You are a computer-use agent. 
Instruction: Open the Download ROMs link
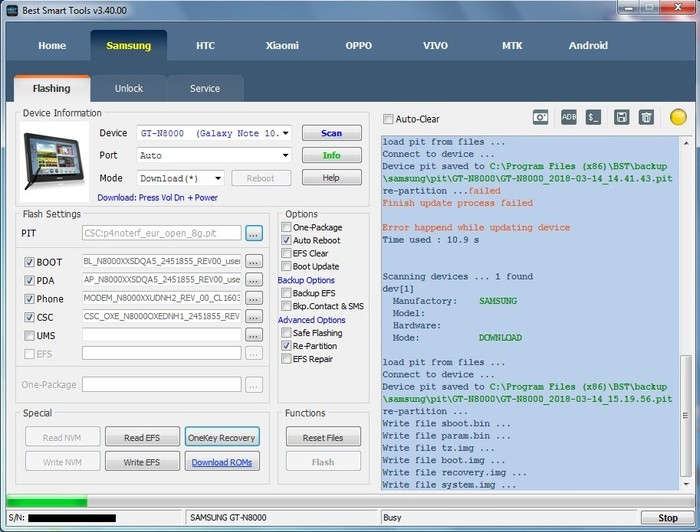point(222,462)
